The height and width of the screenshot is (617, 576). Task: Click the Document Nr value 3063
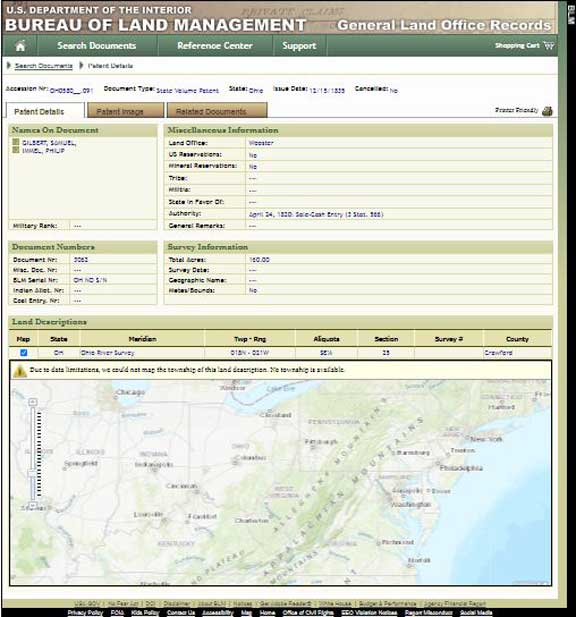[x=81, y=260]
